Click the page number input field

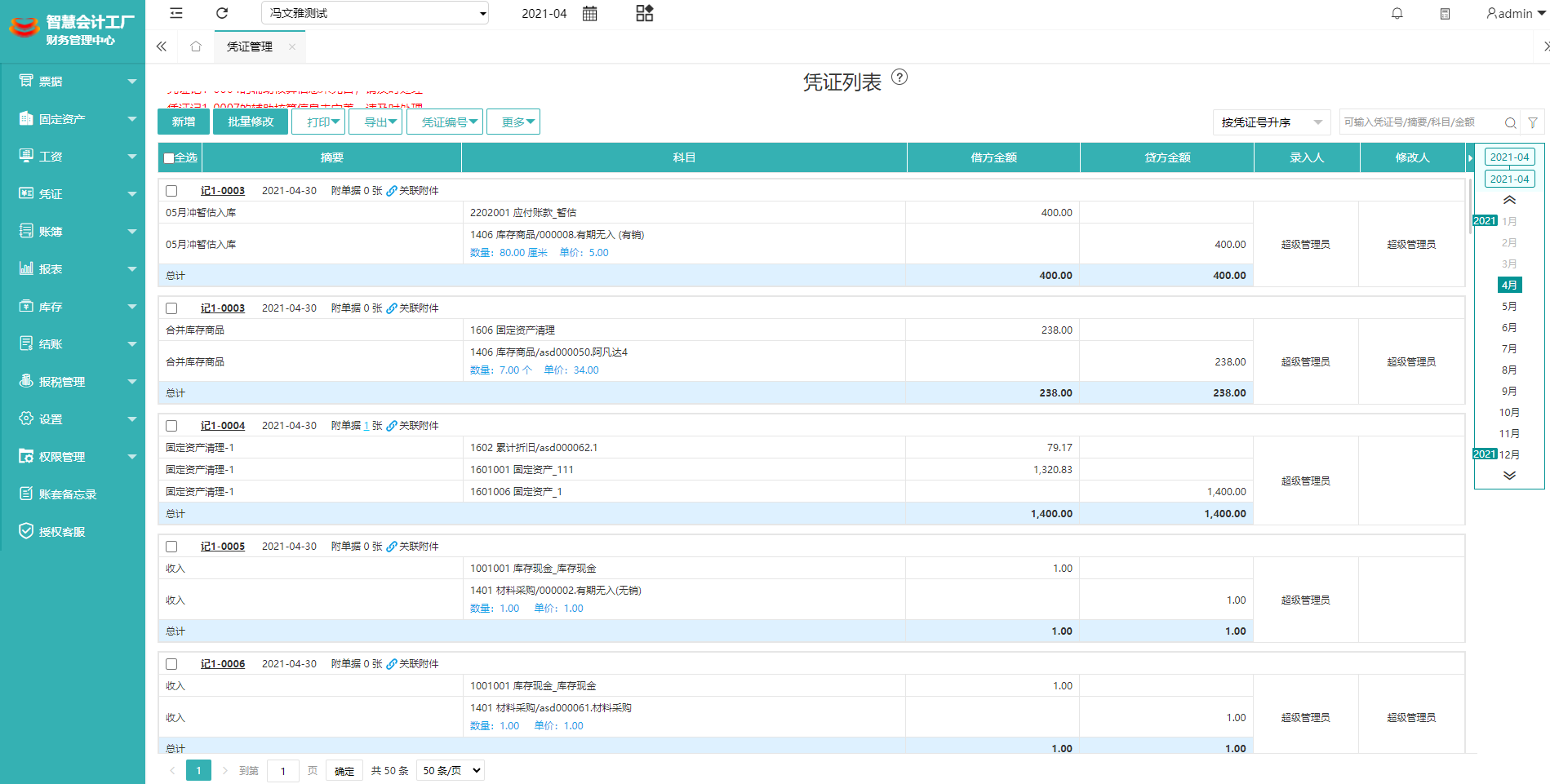[283, 771]
